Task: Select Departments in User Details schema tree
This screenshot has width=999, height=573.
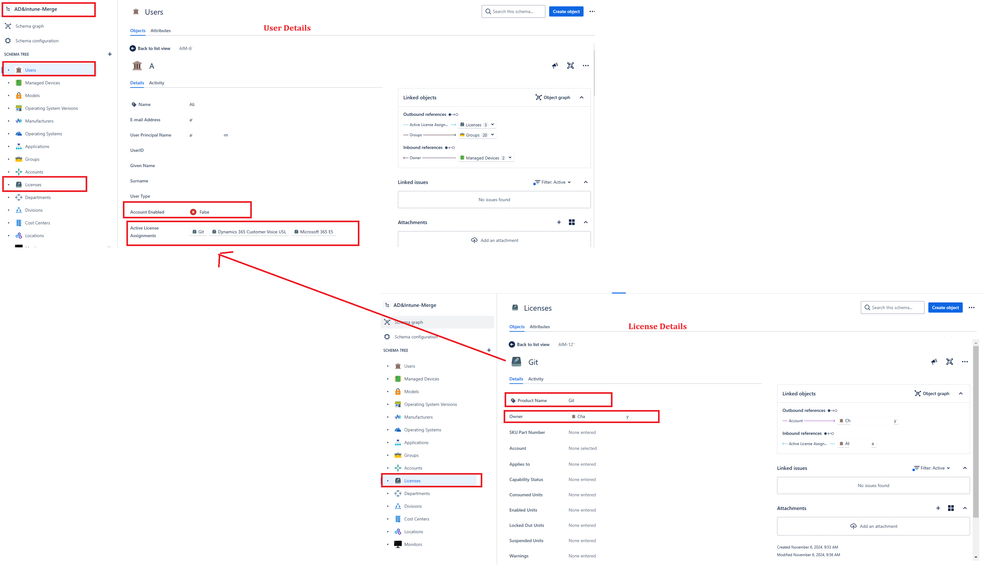Action: [x=38, y=198]
